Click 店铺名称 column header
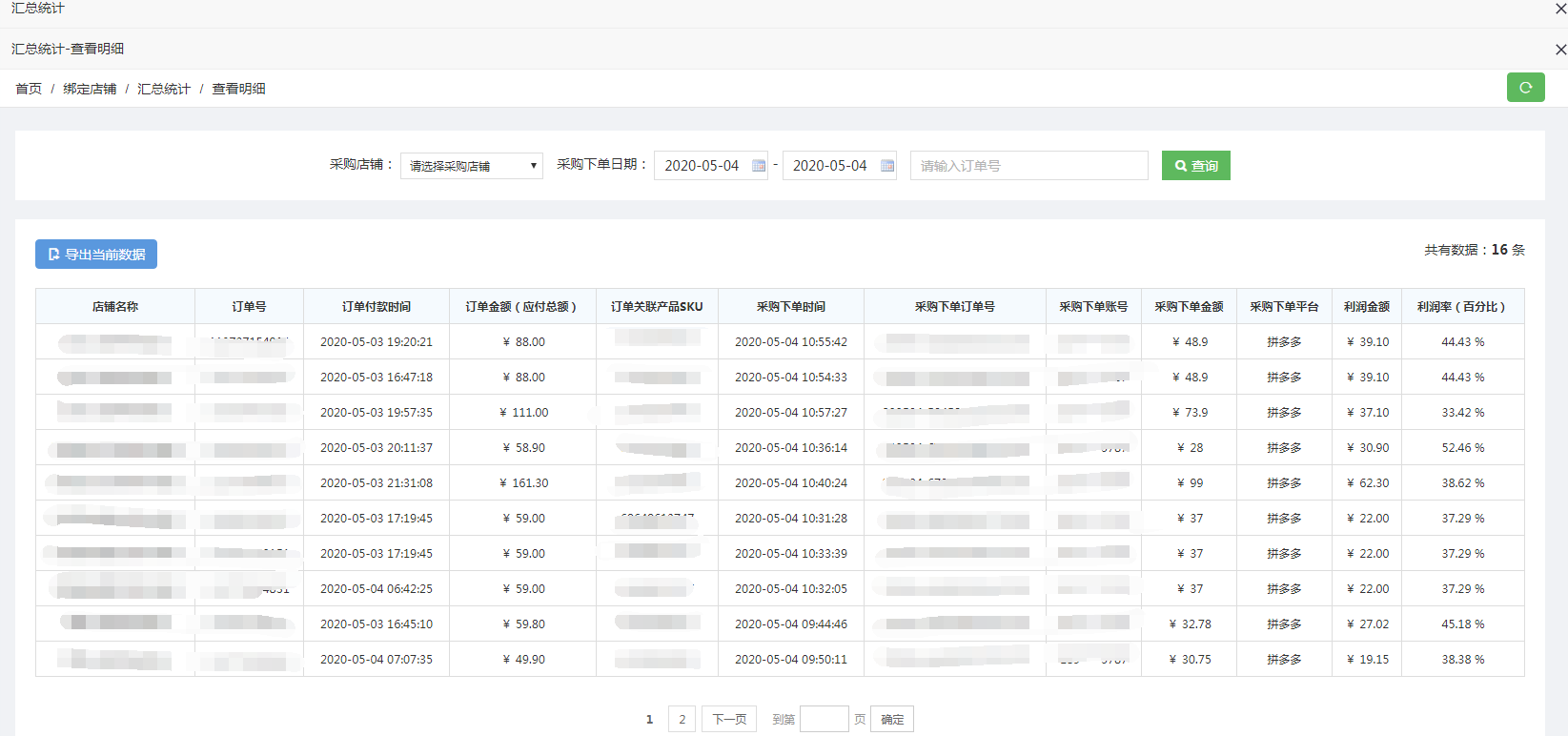The width and height of the screenshot is (1568, 736). pos(115,307)
